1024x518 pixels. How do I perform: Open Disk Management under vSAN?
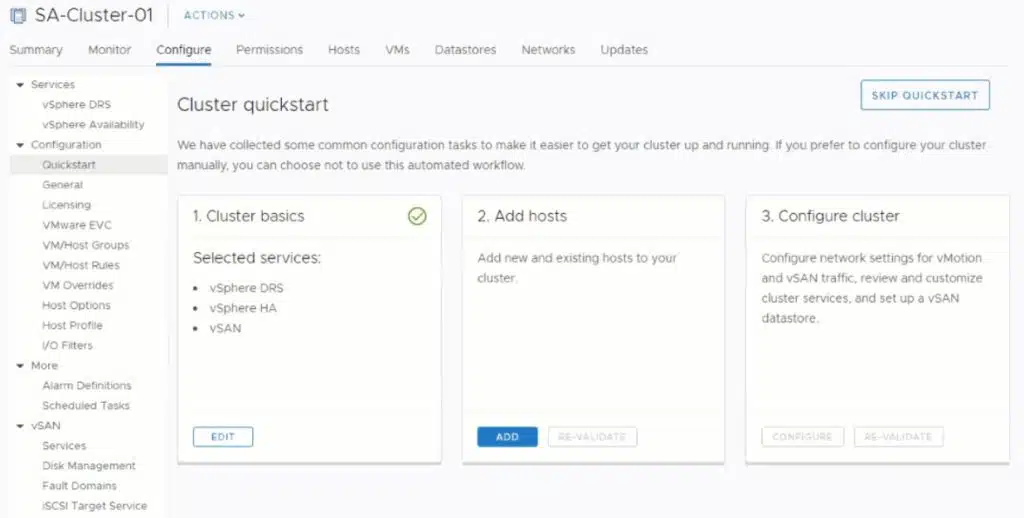tap(89, 466)
